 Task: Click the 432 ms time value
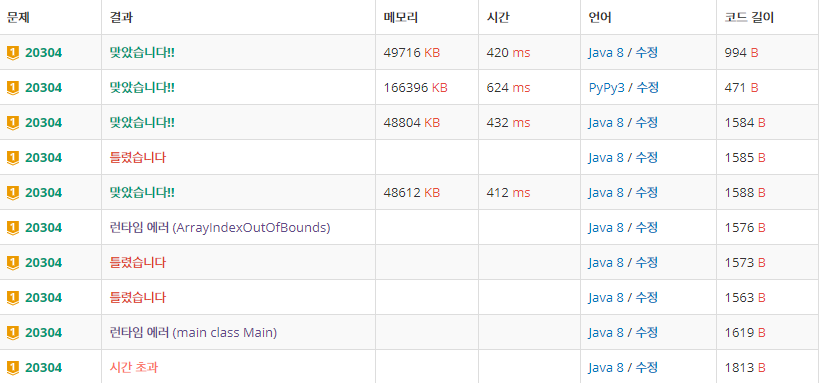pos(508,122)
